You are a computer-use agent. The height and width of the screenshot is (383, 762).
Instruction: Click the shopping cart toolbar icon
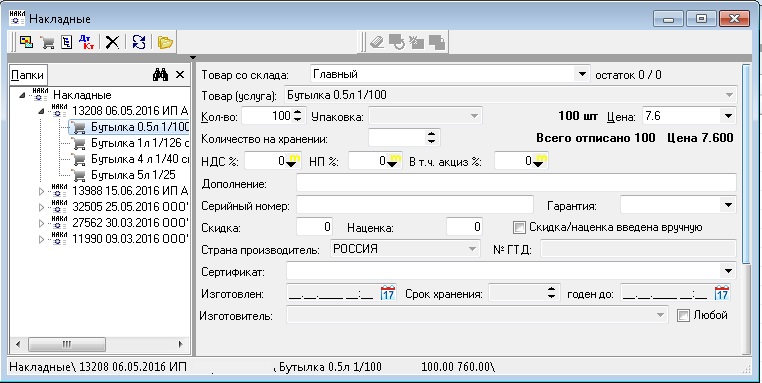coord(47,42)
